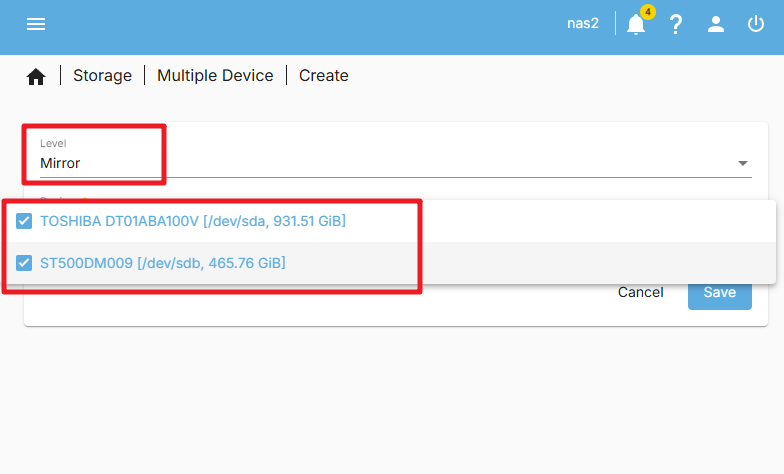
Task: Expand the Level dropdown arrow
Action: (x=743, y=164)
